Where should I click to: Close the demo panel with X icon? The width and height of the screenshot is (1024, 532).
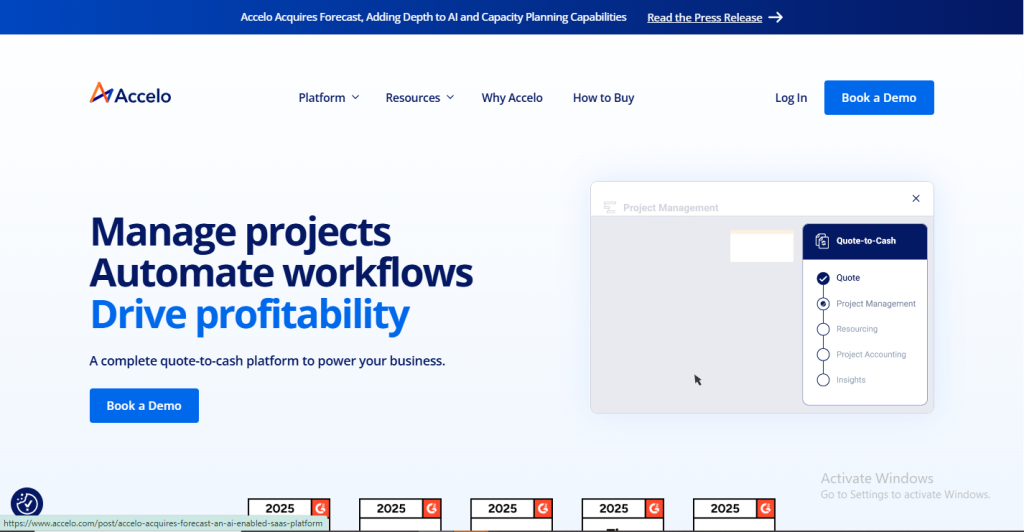(915, 199)
